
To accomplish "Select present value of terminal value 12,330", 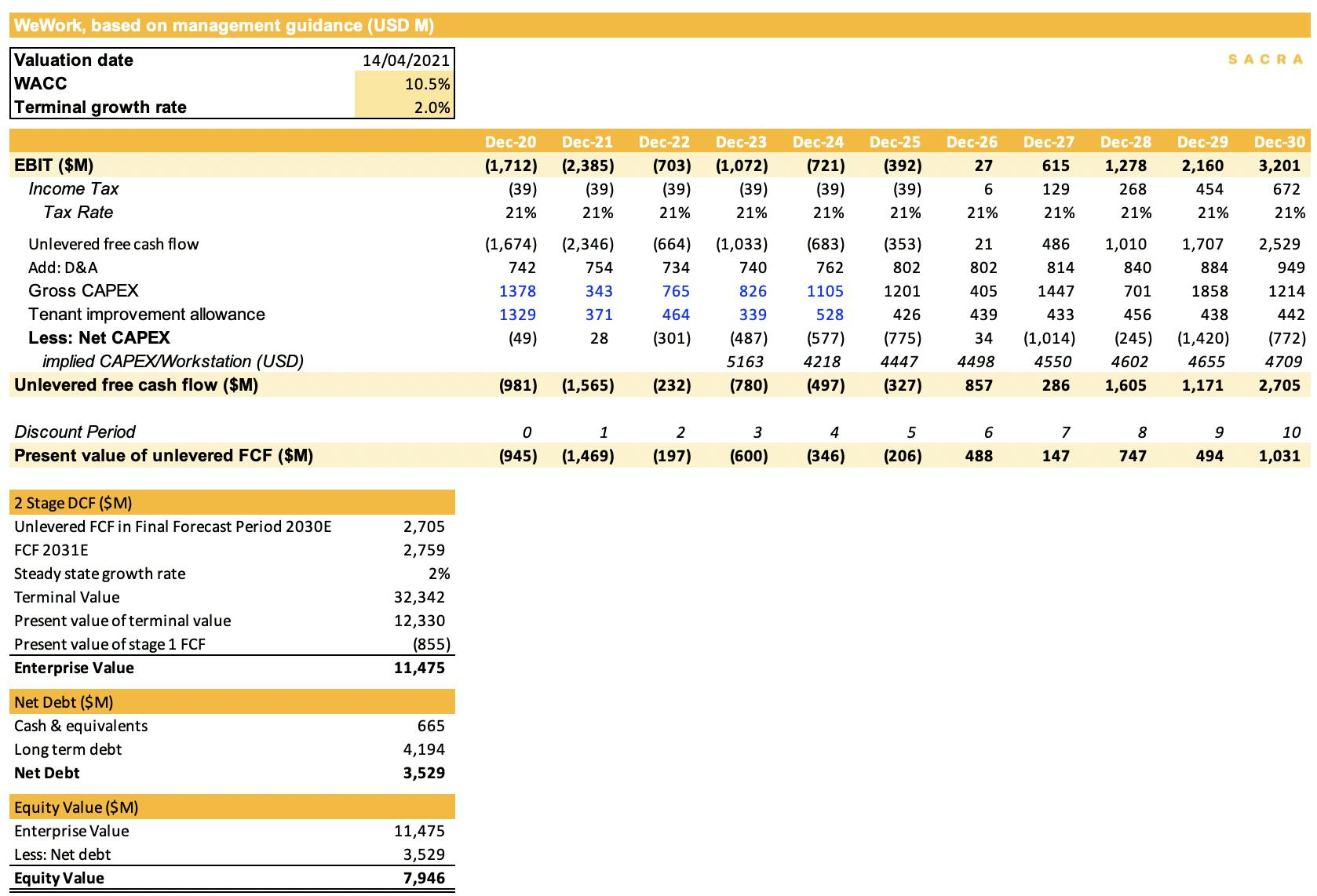I will pyautogui.click(x=420, y=621).
